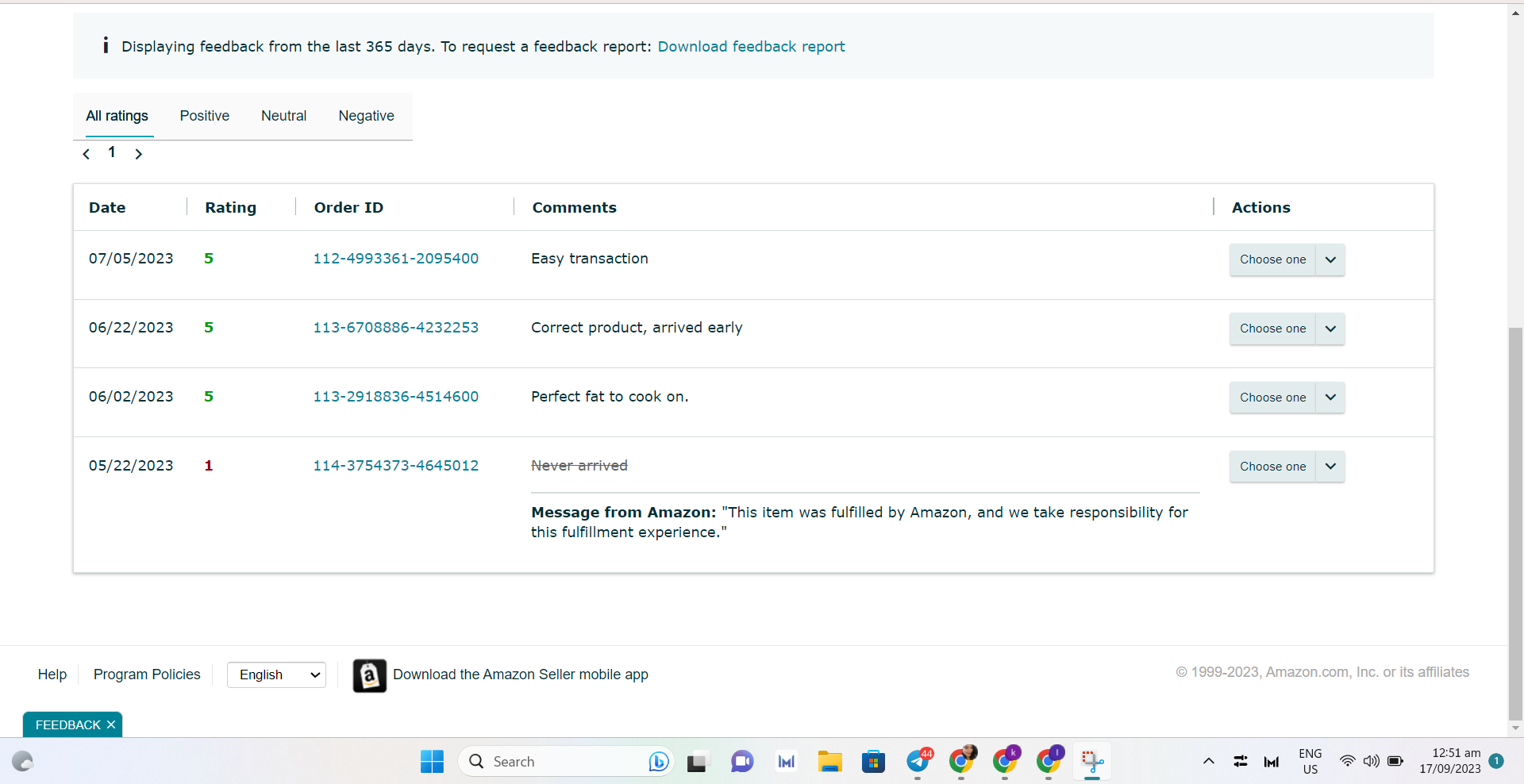Click page number 1

point(112,152)
